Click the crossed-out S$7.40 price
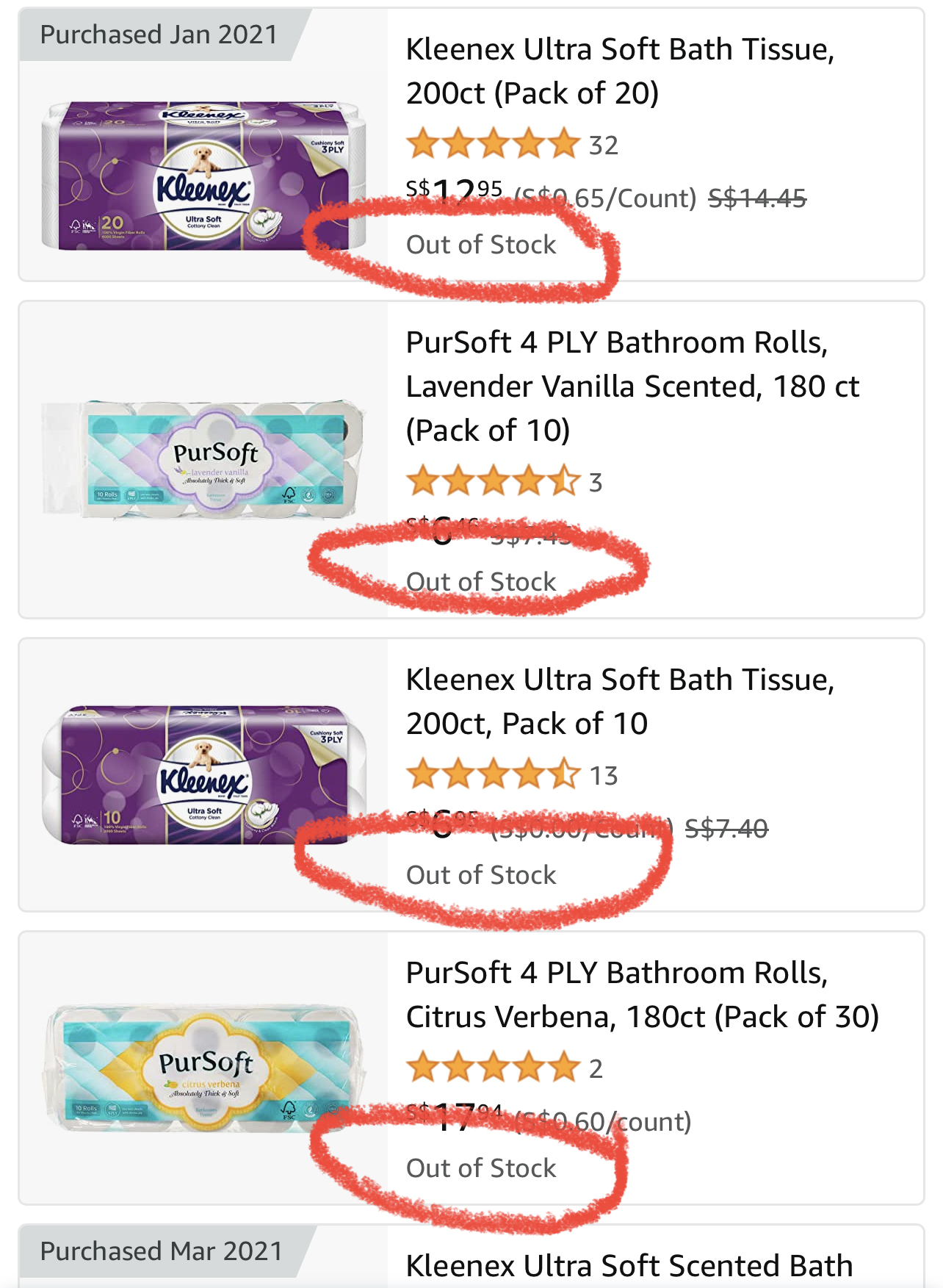Viewport: 943px width, 1288px height. 726,829
